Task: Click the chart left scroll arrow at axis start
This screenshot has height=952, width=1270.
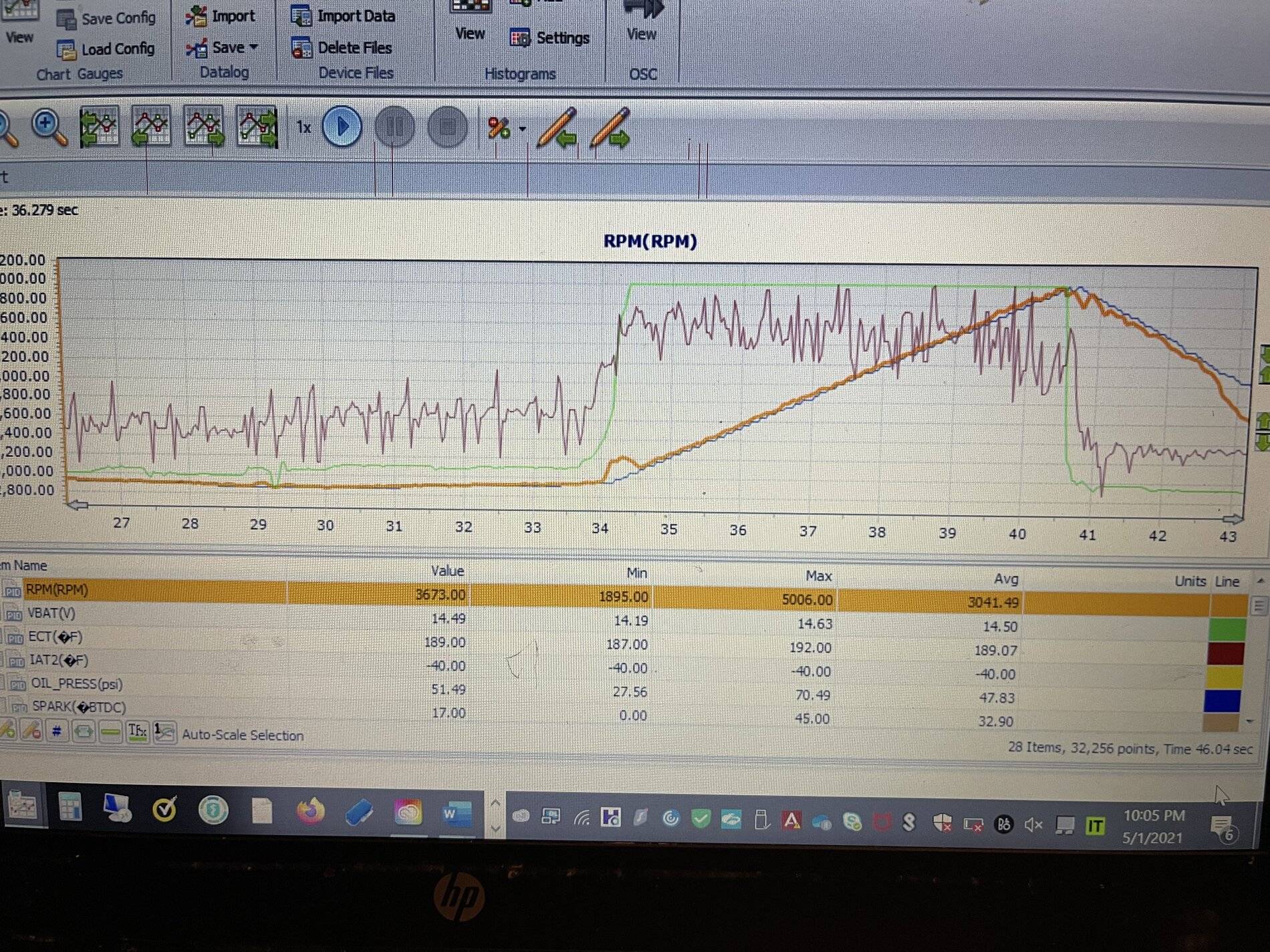Action: (78, 504)
